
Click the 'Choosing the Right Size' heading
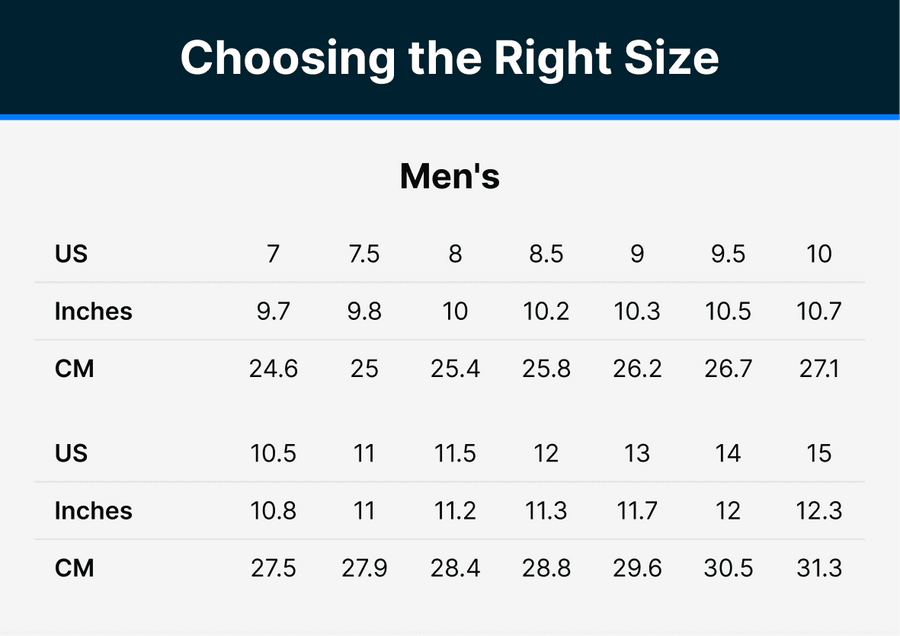tap(449, 59)
